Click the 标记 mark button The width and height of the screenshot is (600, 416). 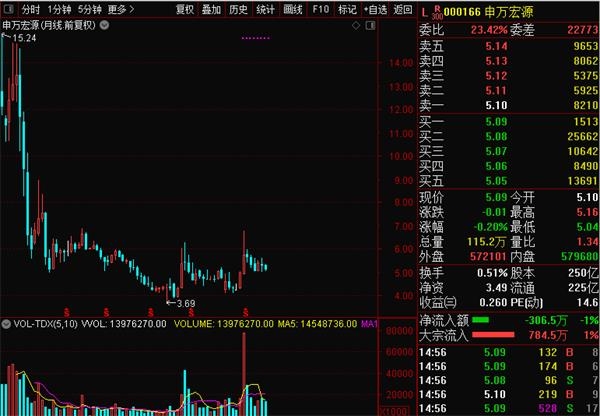[x=347, y=9]
